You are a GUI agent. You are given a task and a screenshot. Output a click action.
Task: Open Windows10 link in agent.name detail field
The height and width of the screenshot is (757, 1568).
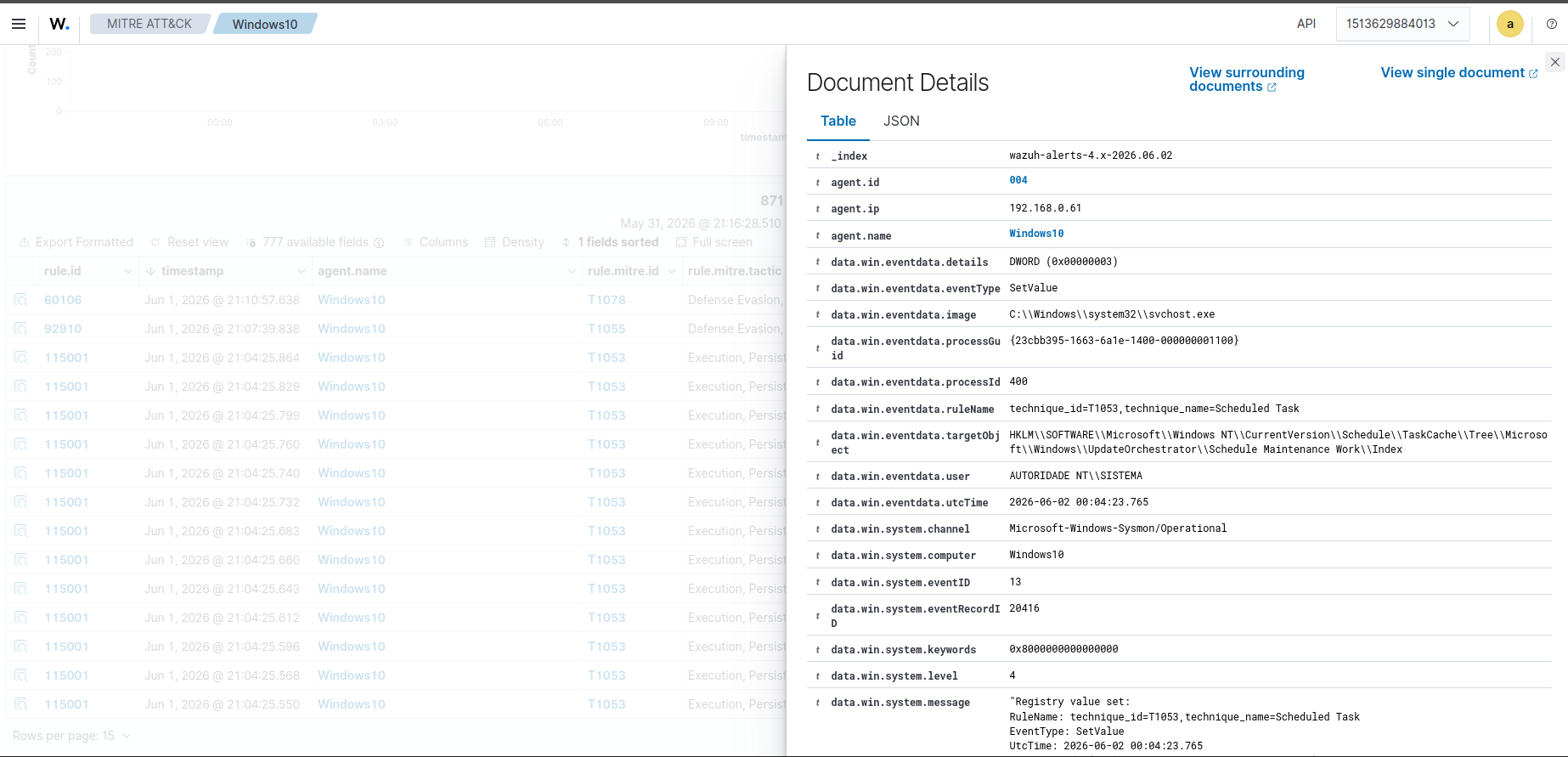click(x=1036, y=234)
